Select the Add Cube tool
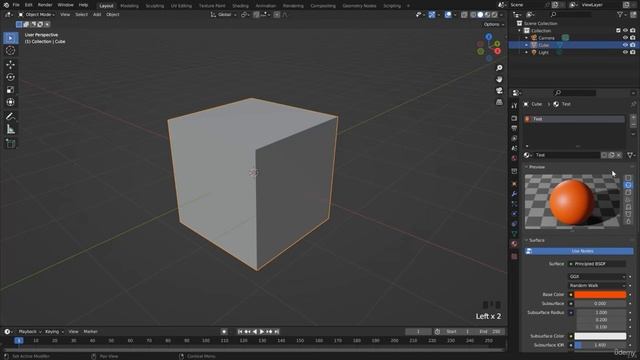Screen dimensions: 640x360 (x=11, y=144)
